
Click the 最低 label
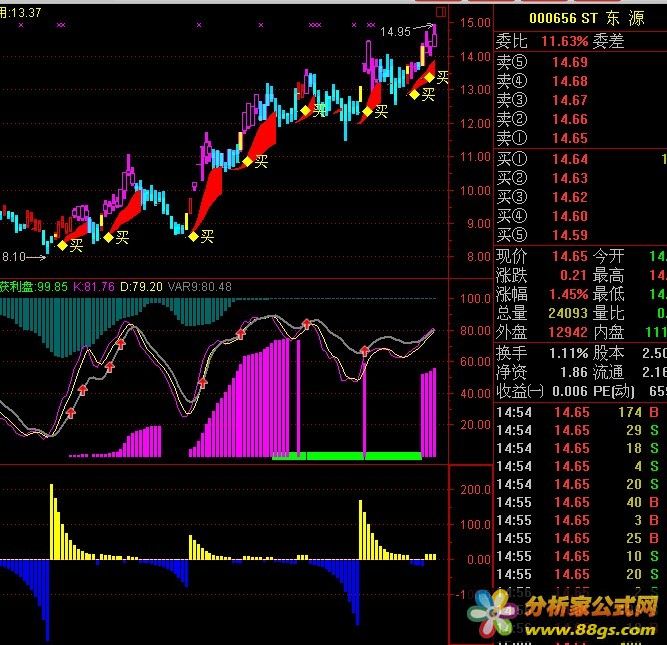[x=608, y=294]
